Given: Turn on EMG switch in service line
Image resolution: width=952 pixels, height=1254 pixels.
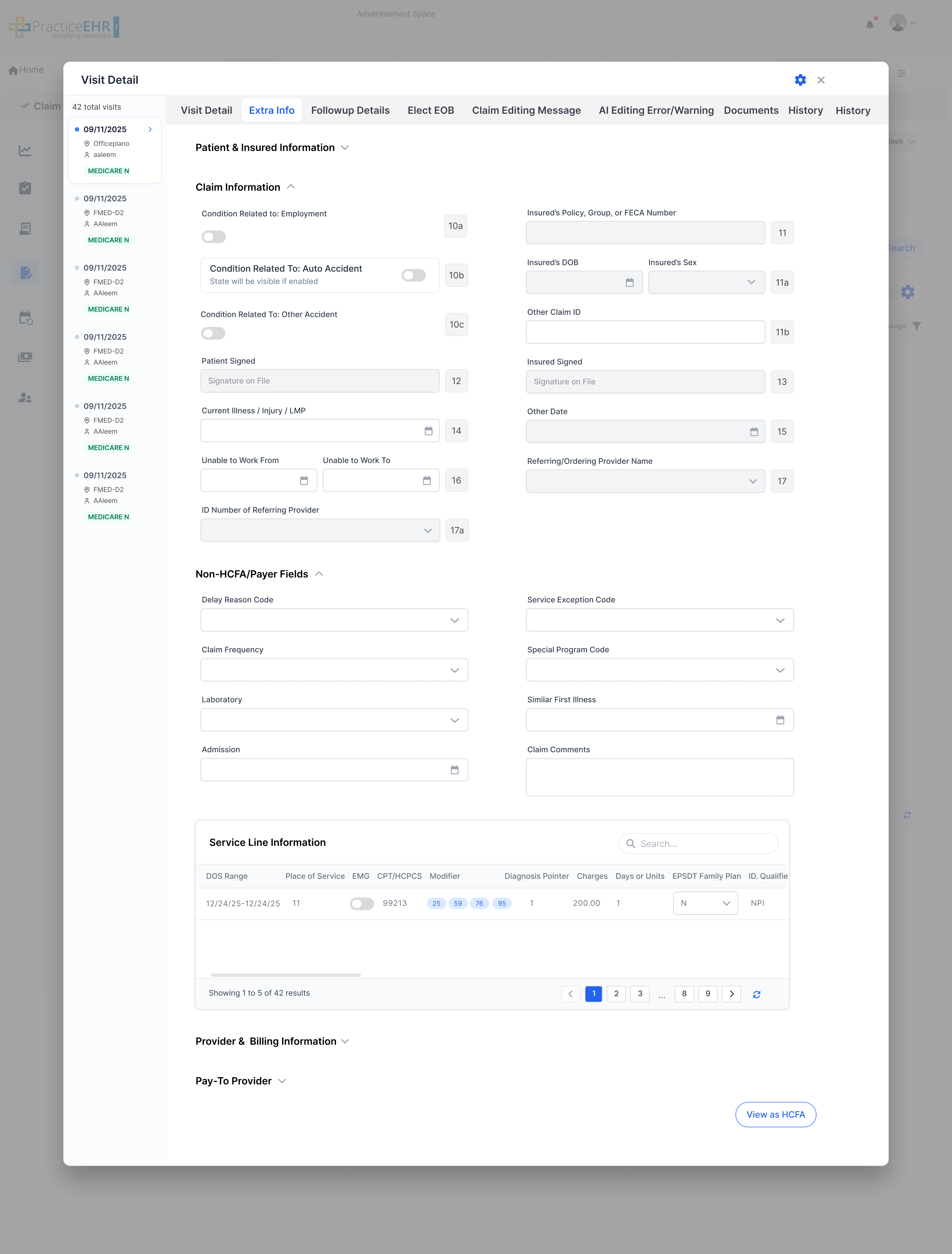Looking at the screenshot, I should pos(362,904).
